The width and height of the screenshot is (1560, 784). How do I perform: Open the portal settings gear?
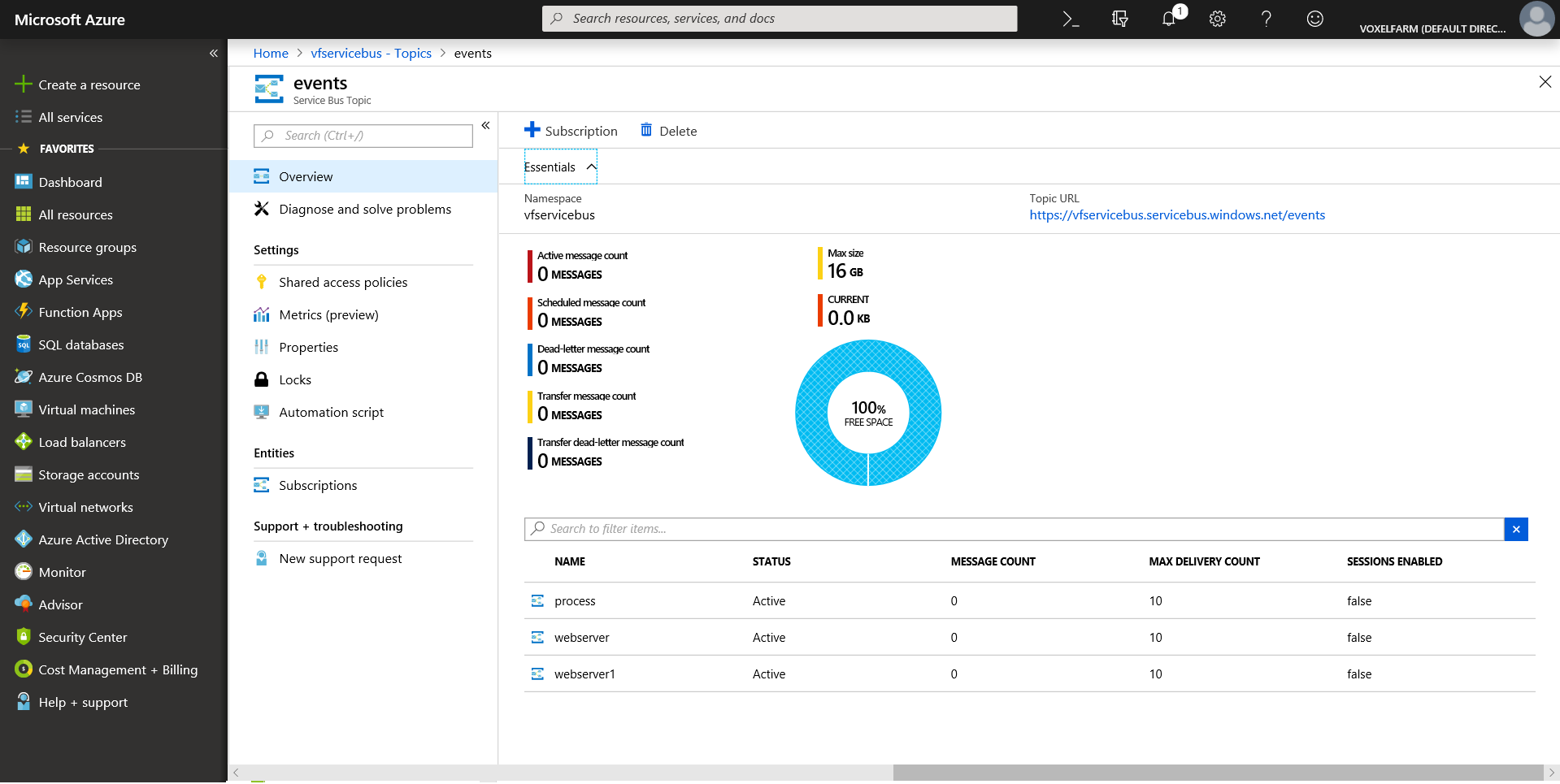1217,19
